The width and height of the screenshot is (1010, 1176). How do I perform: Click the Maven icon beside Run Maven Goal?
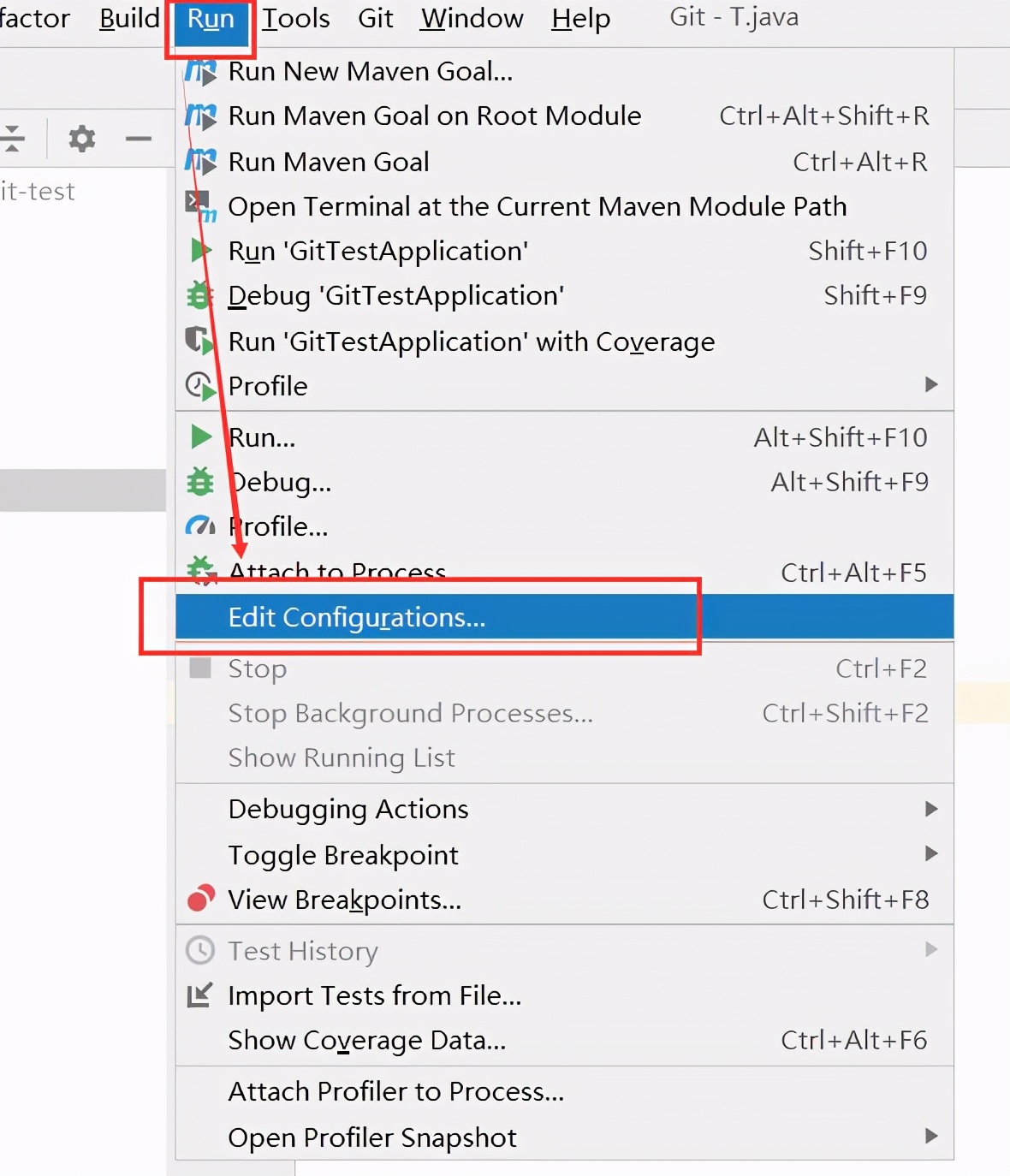pos(200,161)
